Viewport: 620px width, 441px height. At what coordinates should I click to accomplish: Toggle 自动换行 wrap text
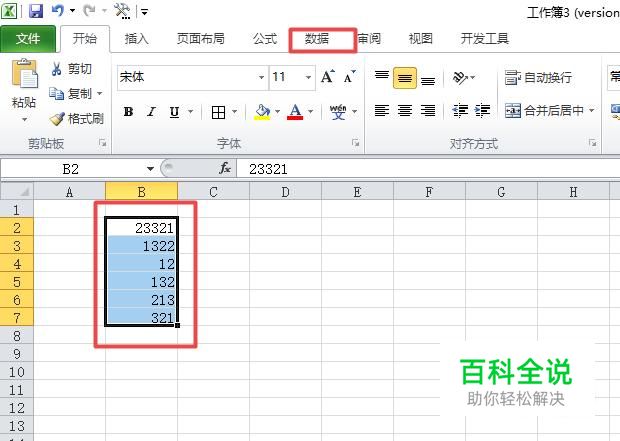click(x=538, y=78)
